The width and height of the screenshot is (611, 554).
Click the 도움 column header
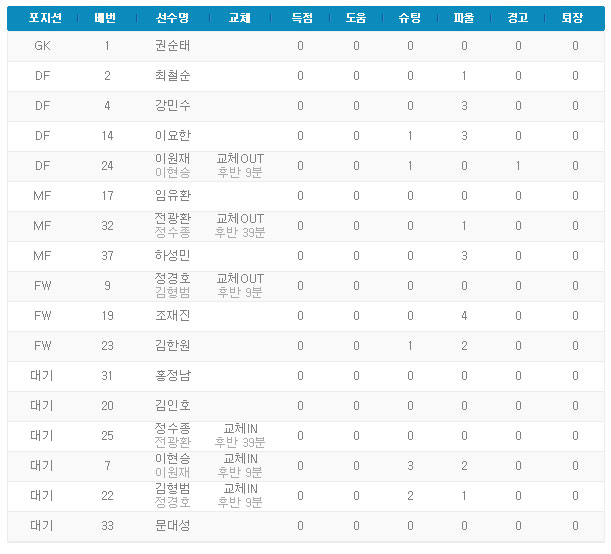356,18
